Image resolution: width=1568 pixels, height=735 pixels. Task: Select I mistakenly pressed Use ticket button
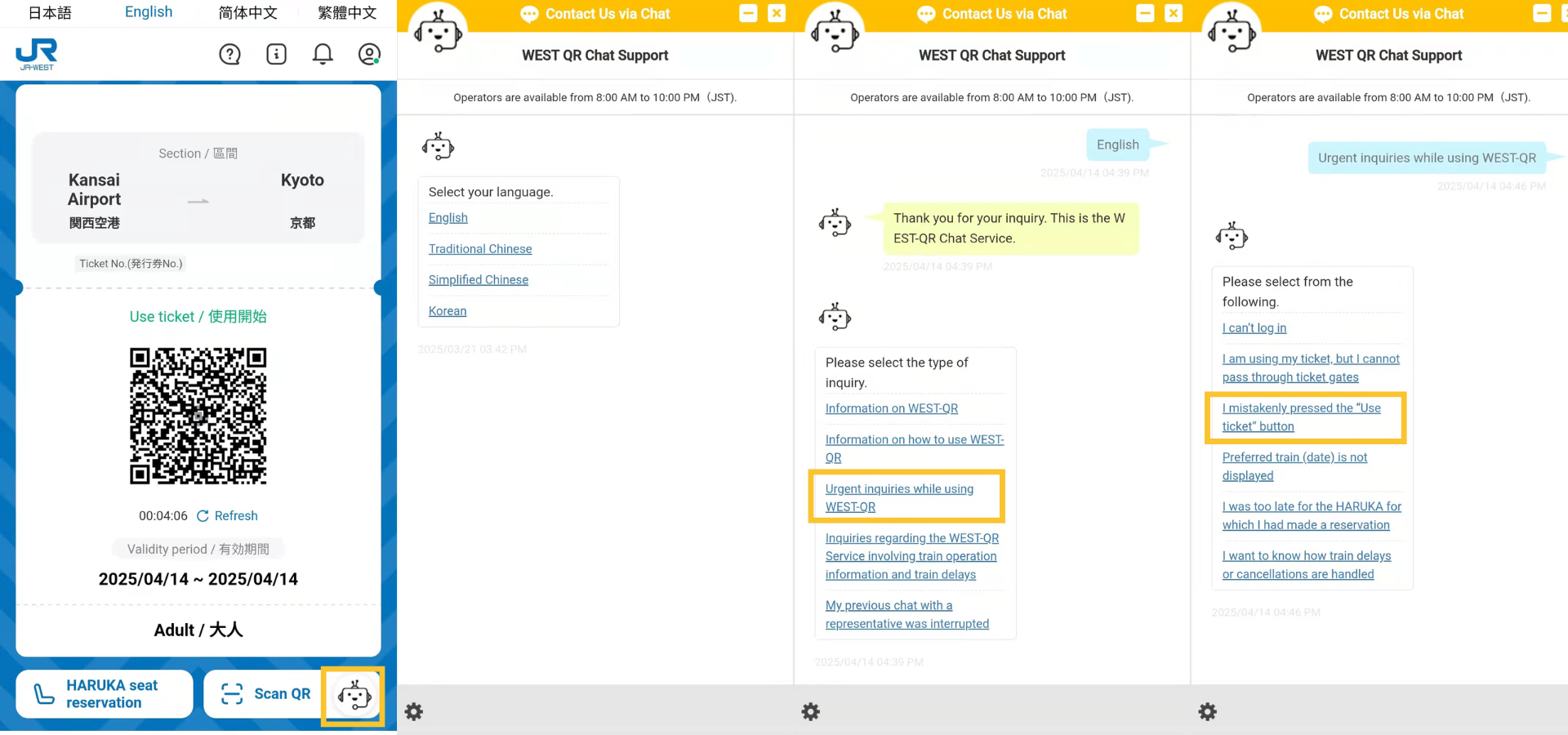(1302, 417)
